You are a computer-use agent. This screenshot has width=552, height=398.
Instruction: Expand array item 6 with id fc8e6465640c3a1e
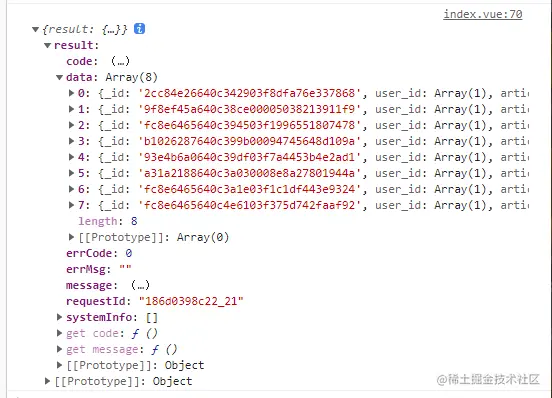point(71,189)
